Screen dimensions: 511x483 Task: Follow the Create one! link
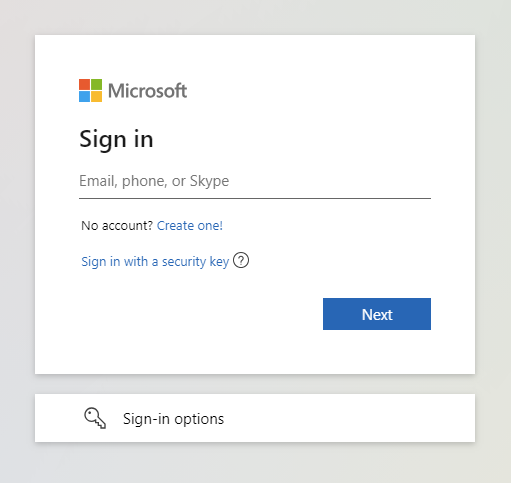[190, 226]
